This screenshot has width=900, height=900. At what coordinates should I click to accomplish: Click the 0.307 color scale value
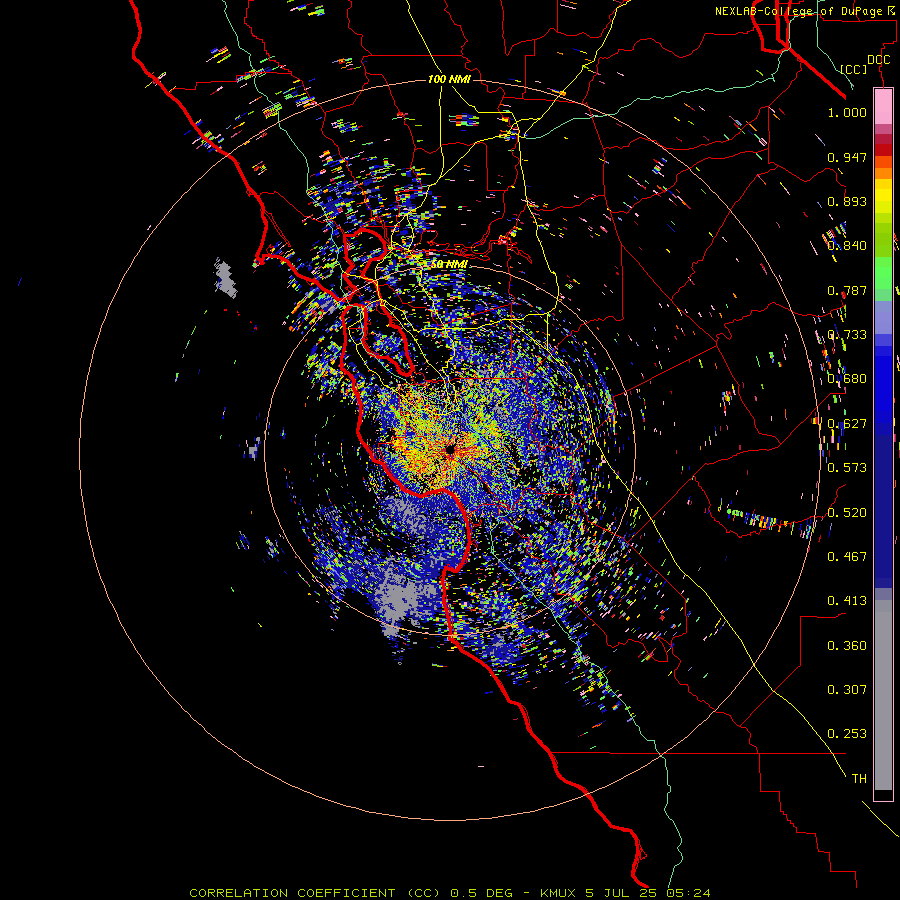coord(847,690)
